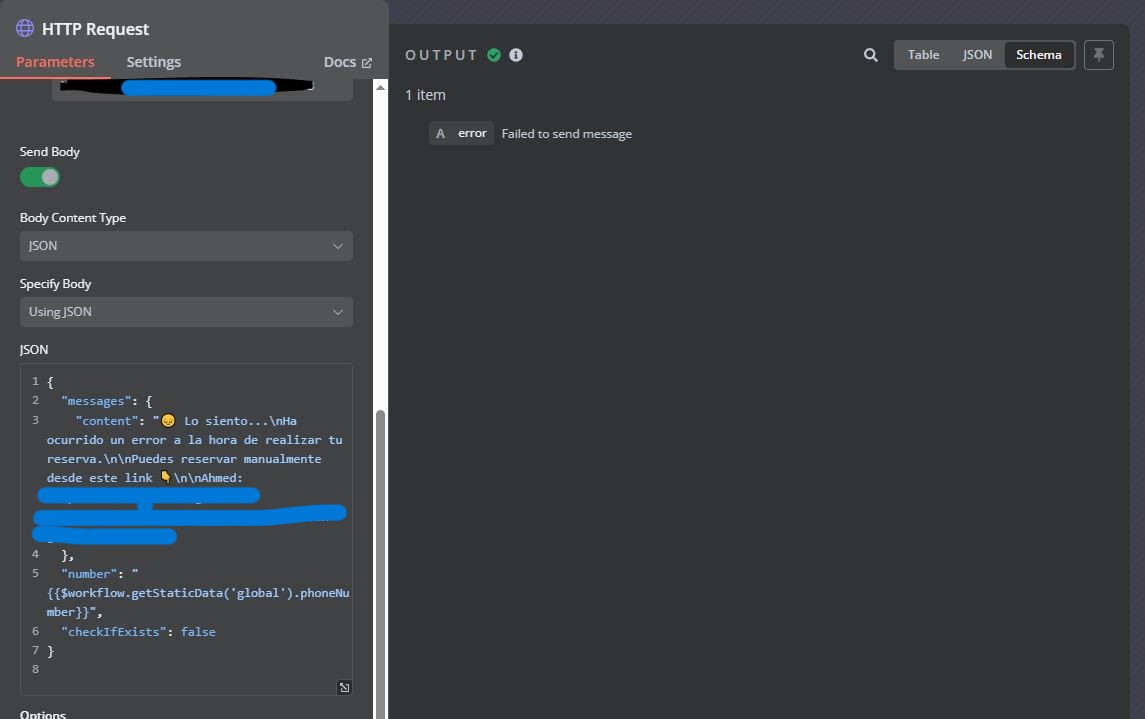This screenshot has width=1145, height=719.
Task: Click the string type icon beside error
Action: coord(440,133)
